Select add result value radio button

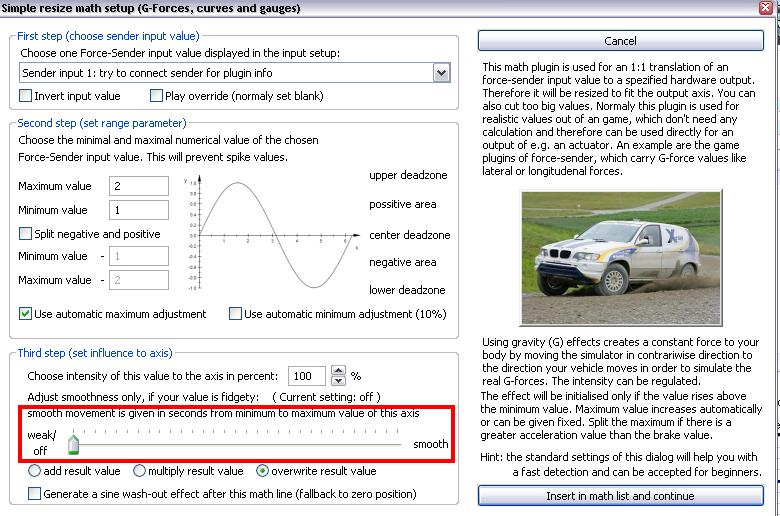tap(34, 471)
